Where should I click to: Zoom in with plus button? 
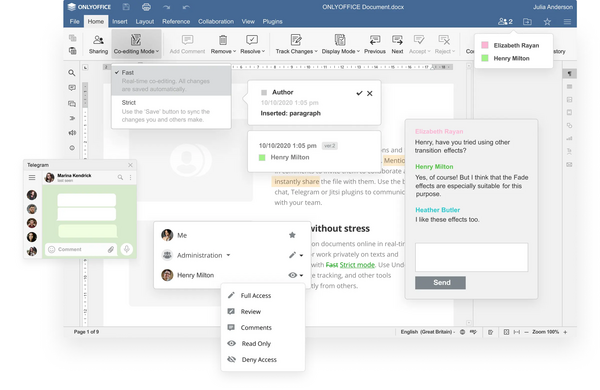(x=565, y=332)
